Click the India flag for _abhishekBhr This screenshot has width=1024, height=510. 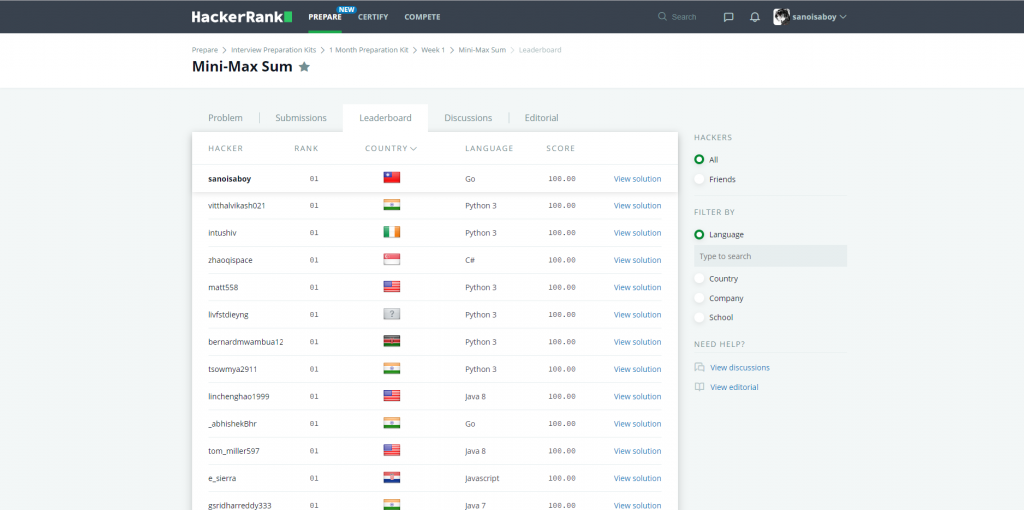tap(392, 423)
